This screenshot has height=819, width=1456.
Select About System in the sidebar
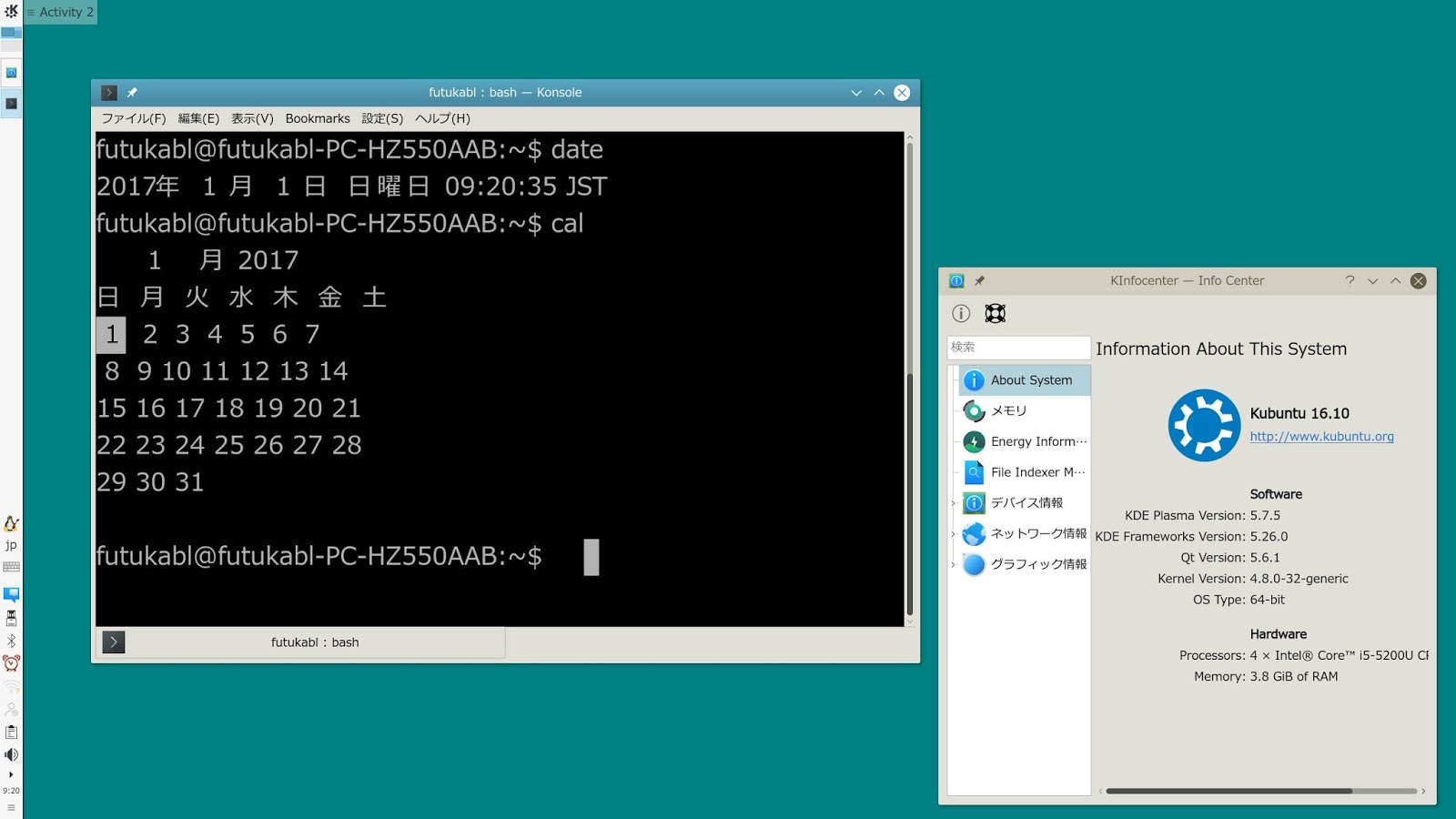(1025, 380)
